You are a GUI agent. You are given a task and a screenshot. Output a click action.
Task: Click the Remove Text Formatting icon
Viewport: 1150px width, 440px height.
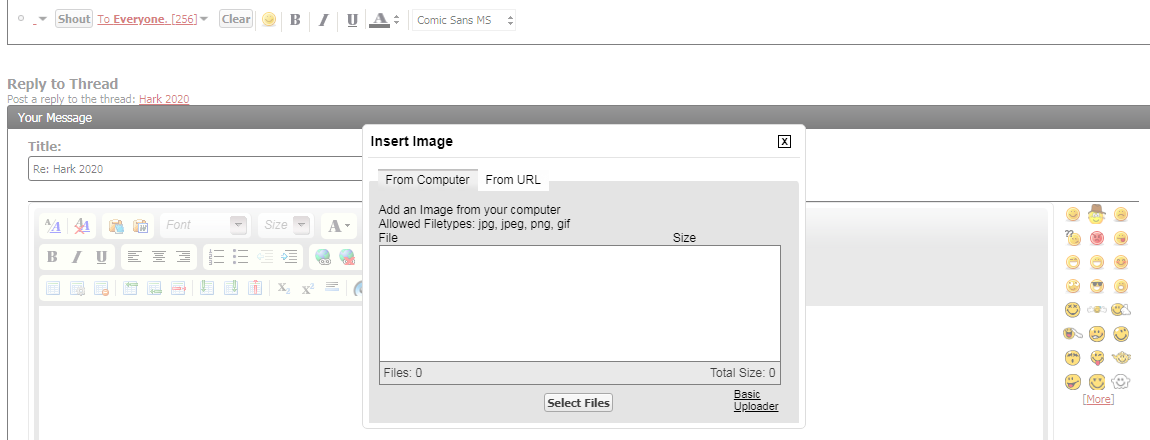pyautogui.click(x=83, y=226)
